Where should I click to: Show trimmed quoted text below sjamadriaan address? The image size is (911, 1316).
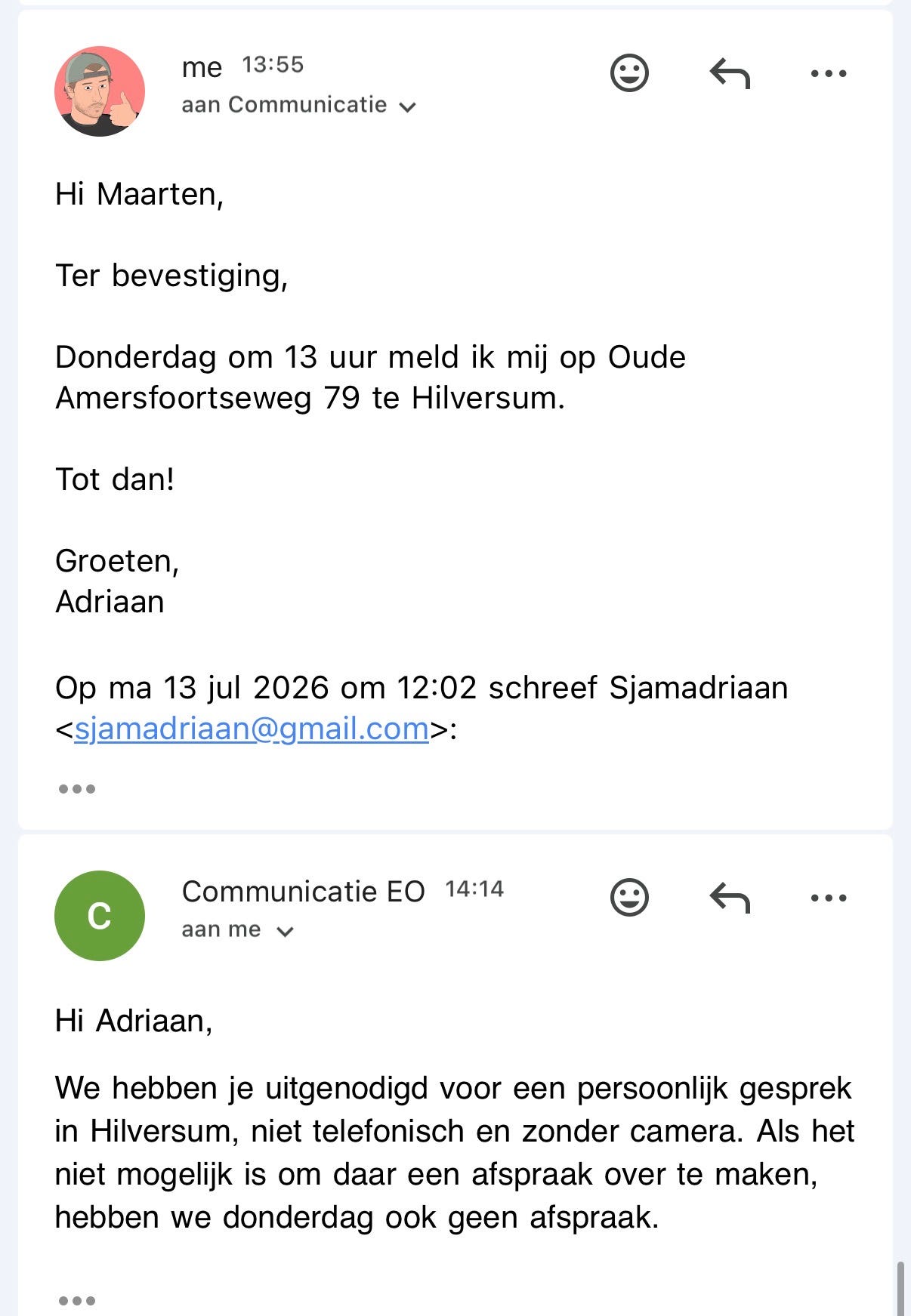click(77, 789)
